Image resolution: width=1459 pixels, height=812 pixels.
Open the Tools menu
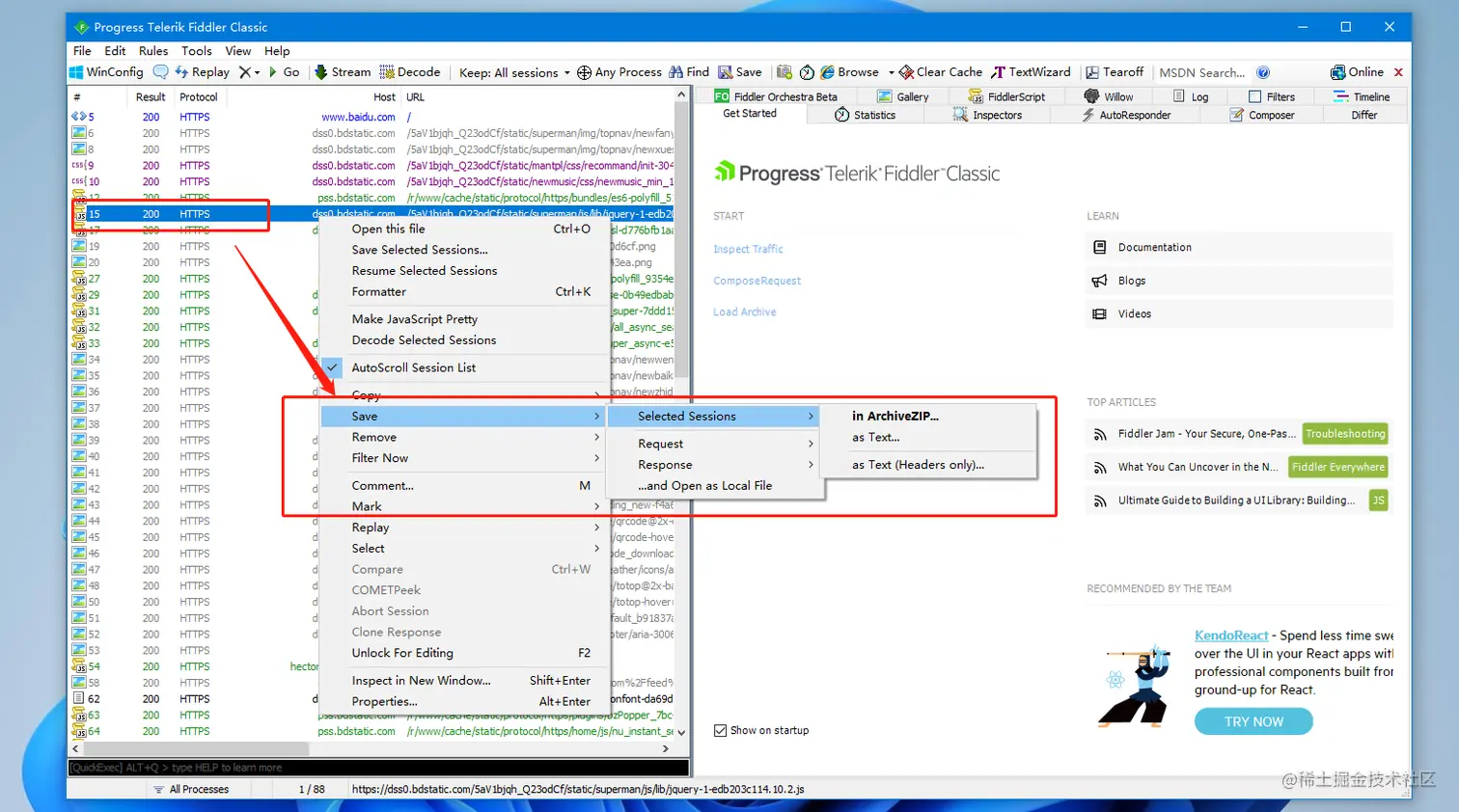(197, 51)
